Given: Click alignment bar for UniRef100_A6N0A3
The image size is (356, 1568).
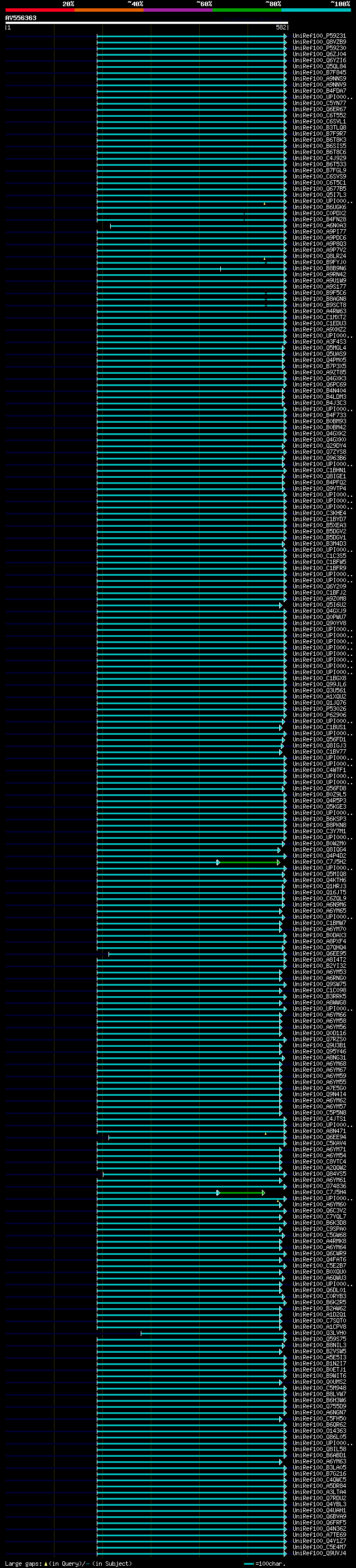Looking at the screenshot, I should (198, 226).
